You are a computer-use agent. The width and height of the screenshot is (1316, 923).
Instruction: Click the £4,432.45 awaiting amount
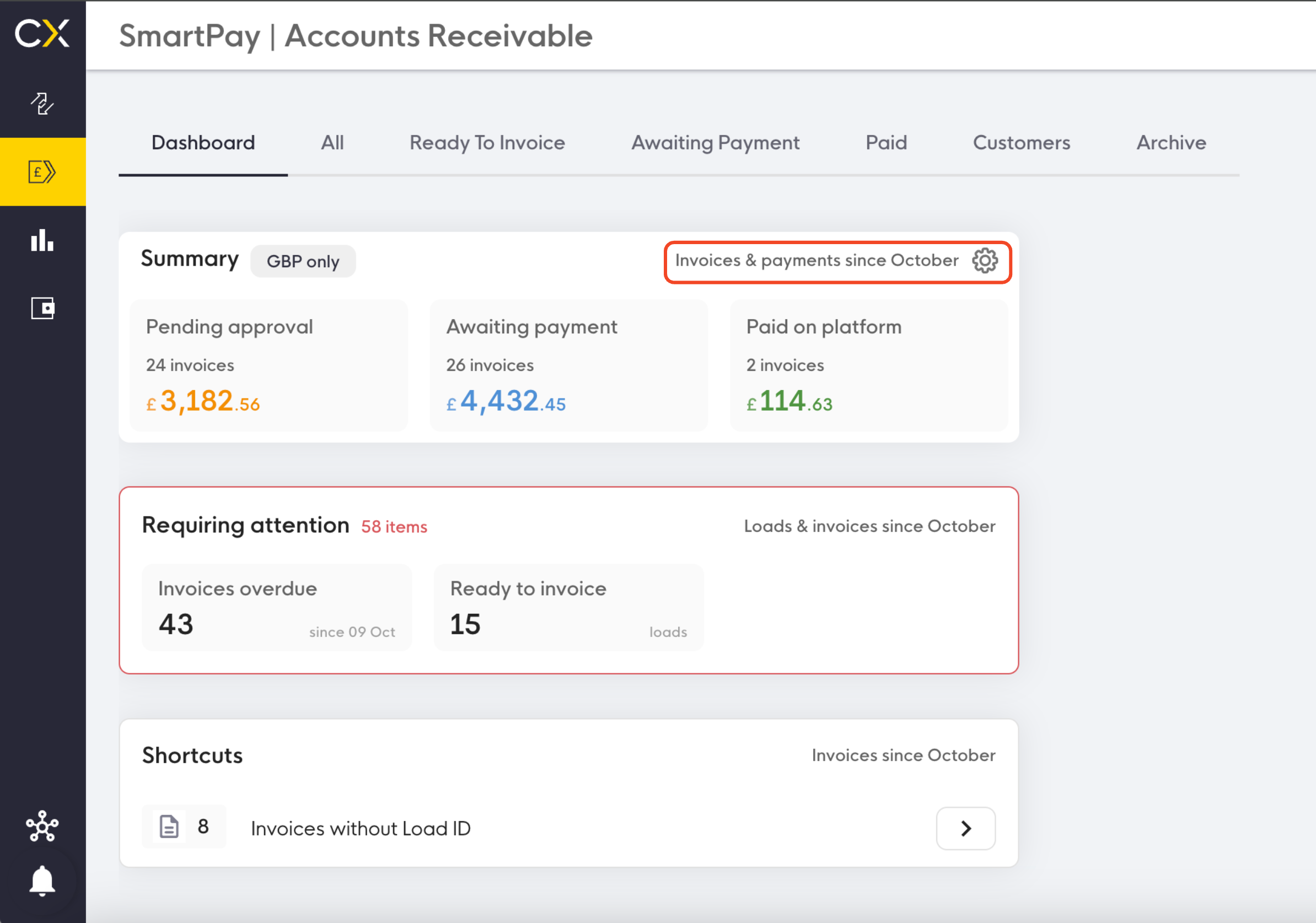(506, 401)
